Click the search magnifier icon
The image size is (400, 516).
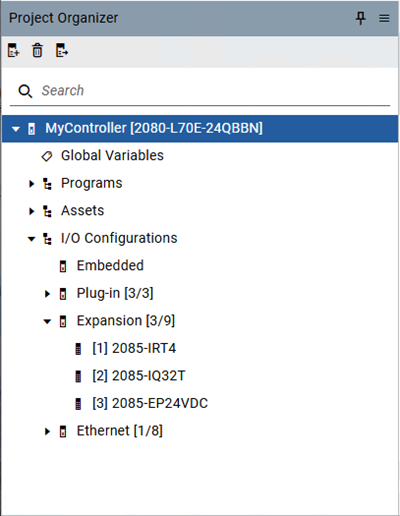click(25, 91)
